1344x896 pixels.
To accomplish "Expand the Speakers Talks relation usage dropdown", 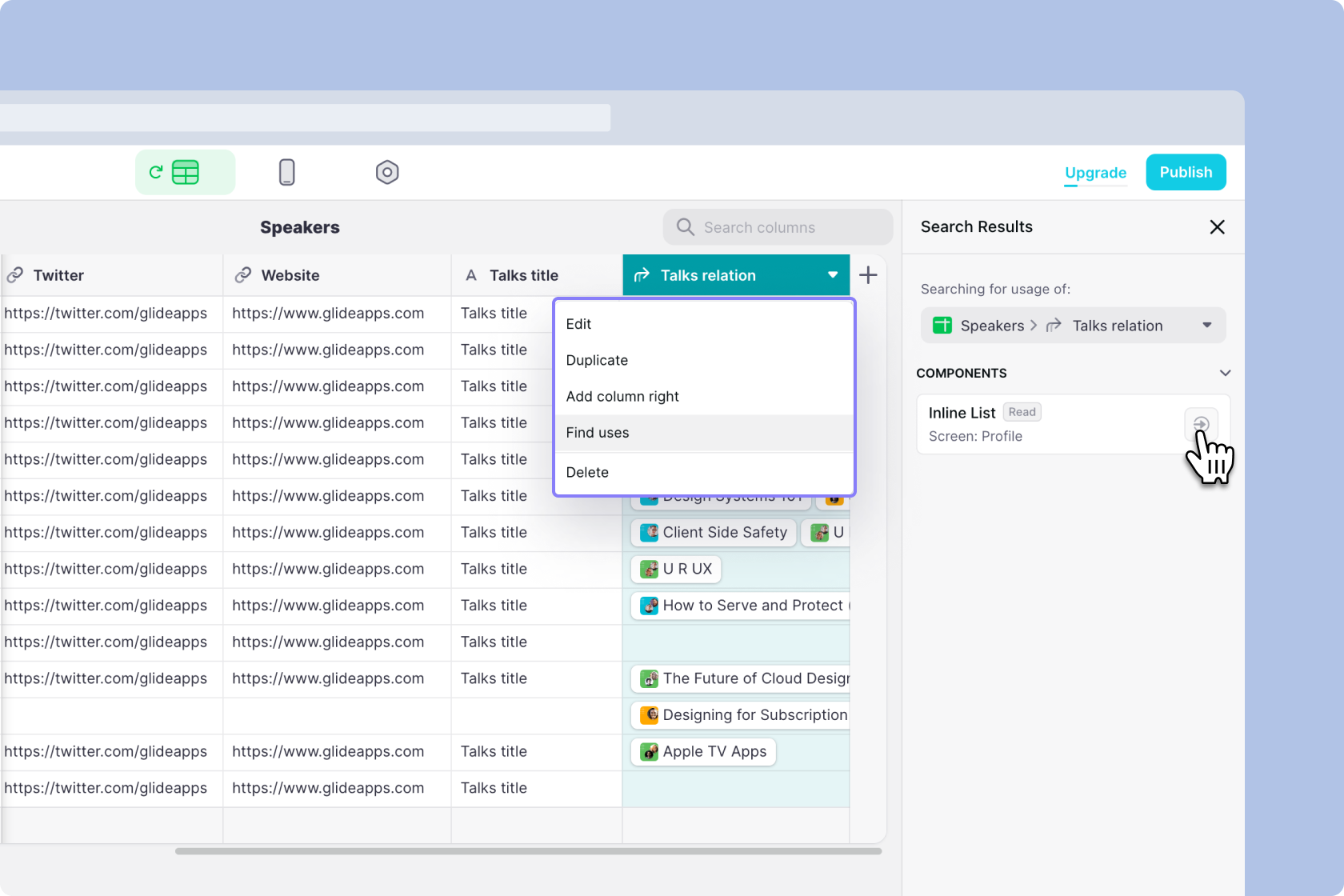I will 1206,326.
